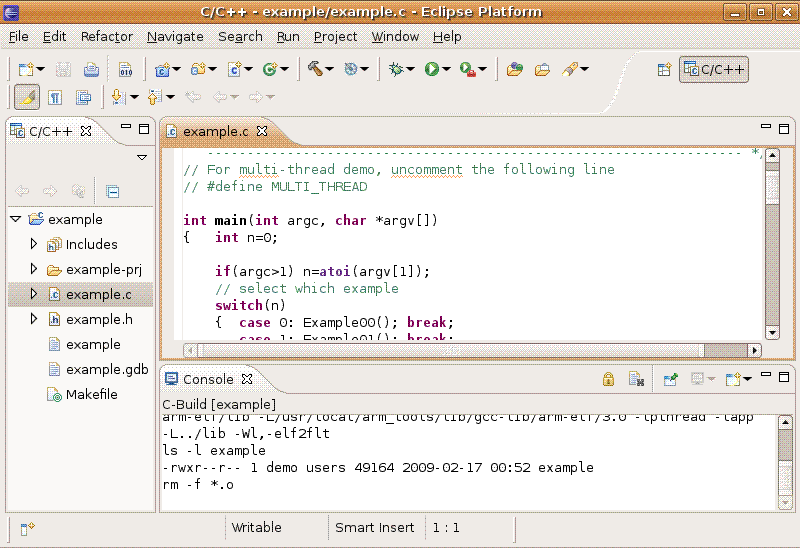Maximize the editor area panel
Image resolution: width=800 pixels, height=548 pixels.
point(784,129)
